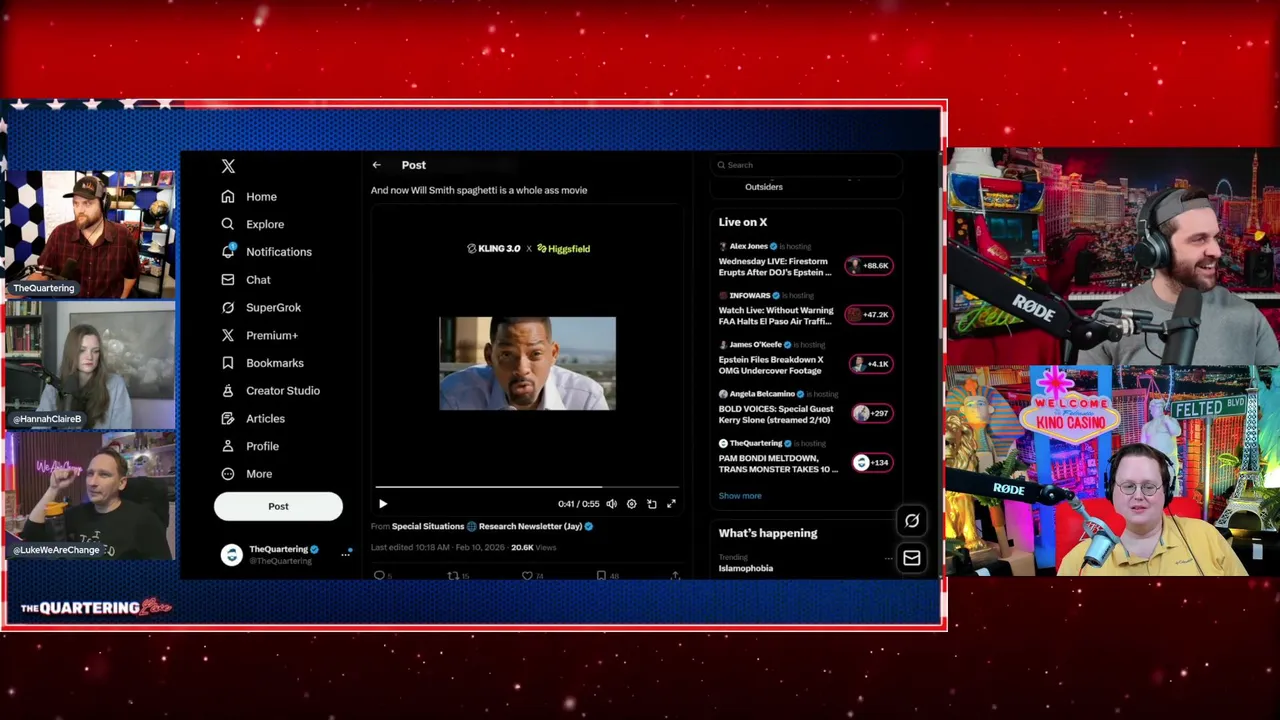Bookmark the post with 48 count
Viewport: 1280px width, 720px height.
point(601,575)
